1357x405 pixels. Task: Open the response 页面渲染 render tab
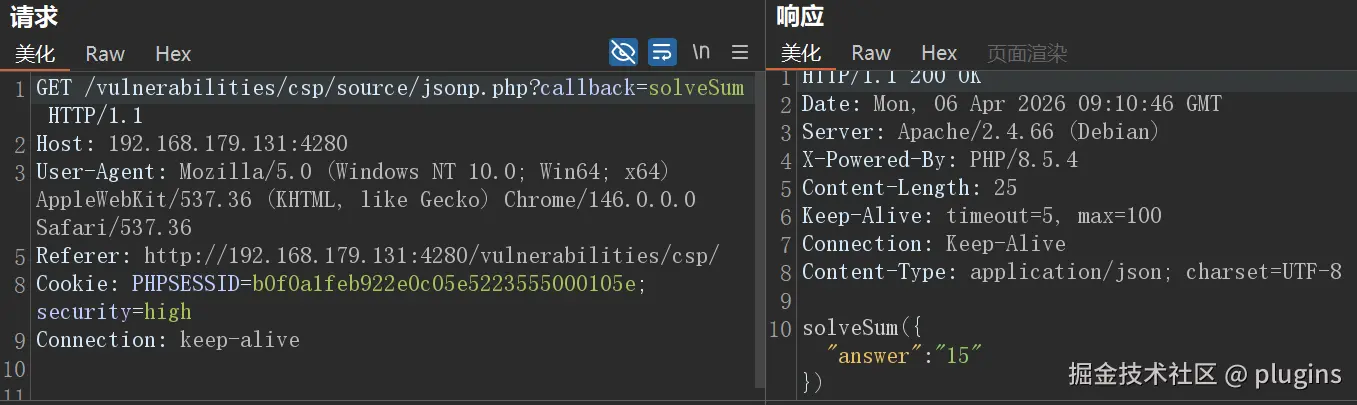click(1027, 54)
